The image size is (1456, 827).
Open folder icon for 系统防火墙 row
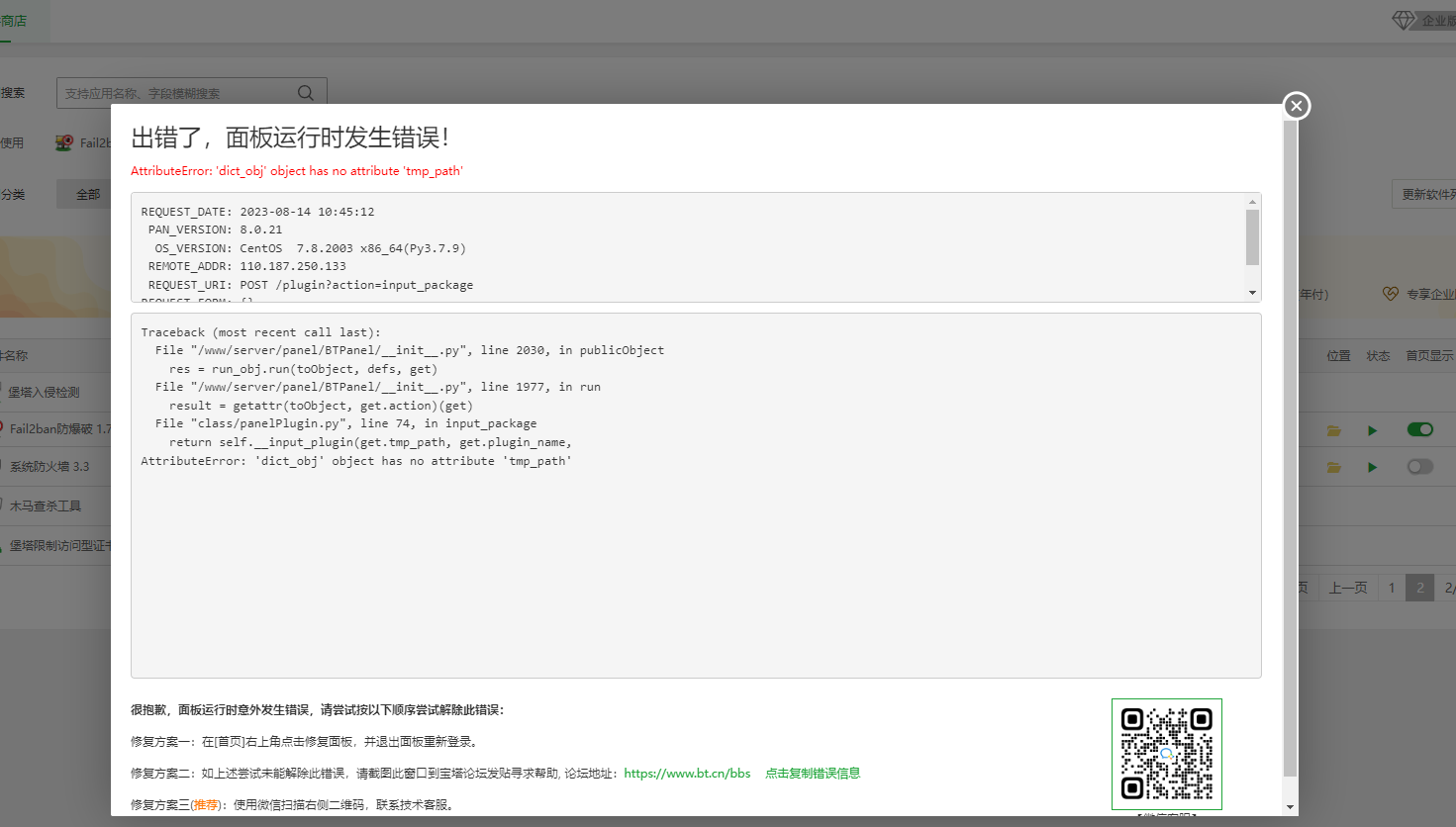1334,467
